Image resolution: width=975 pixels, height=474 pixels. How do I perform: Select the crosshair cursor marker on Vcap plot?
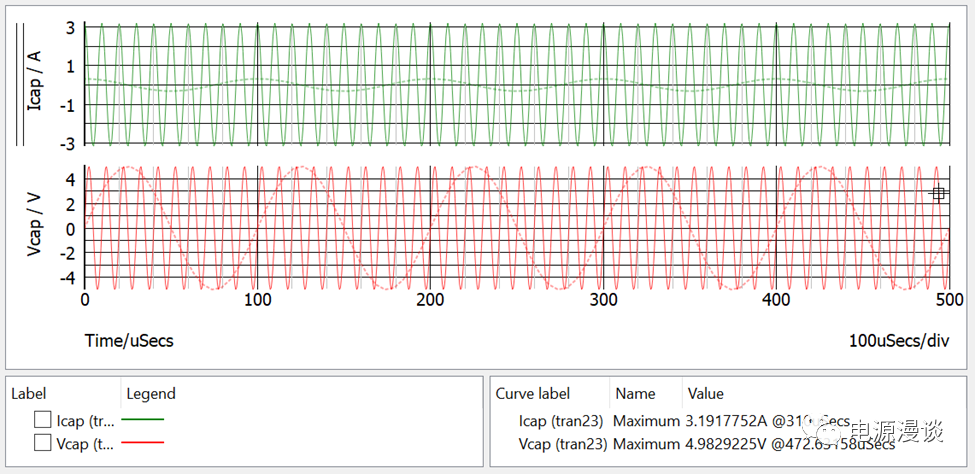(x=938, y=194)
